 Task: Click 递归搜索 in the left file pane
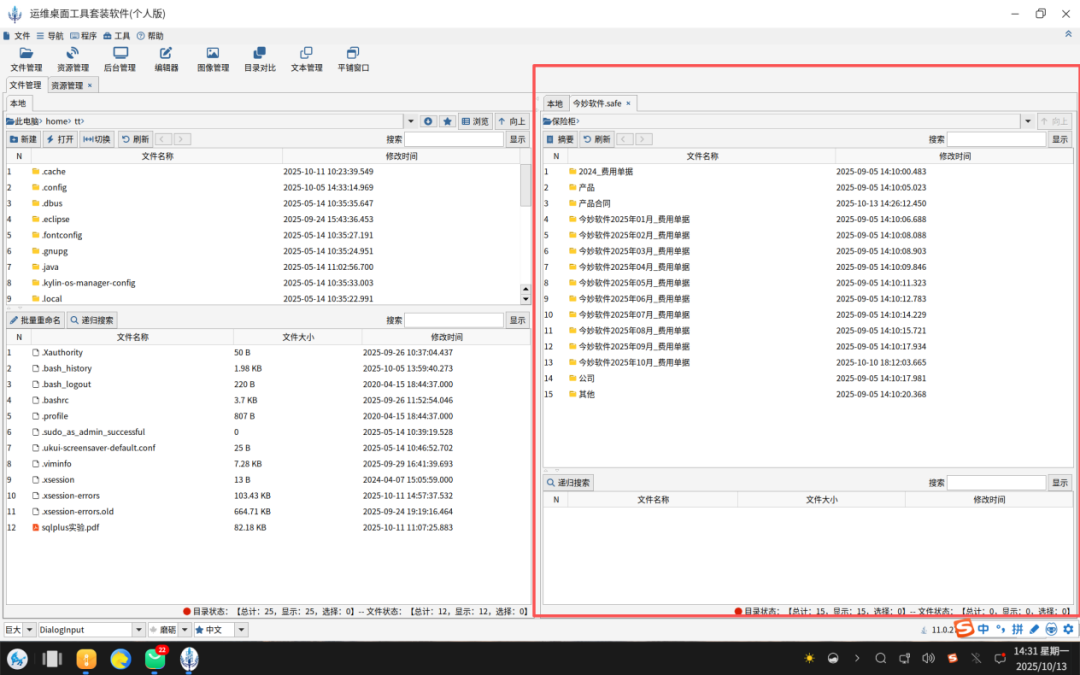click(92, 320)
